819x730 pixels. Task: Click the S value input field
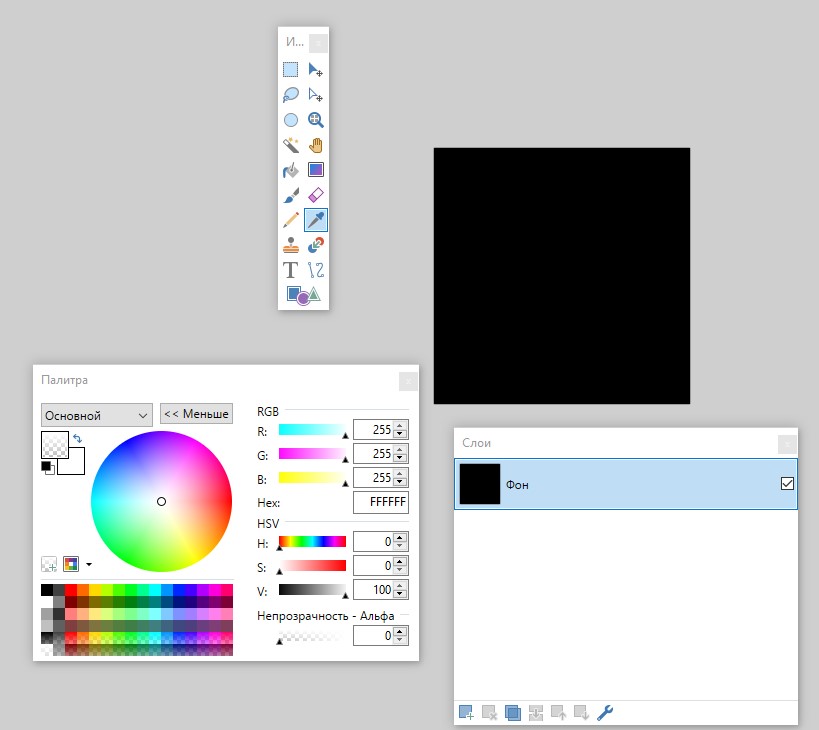point(374,566)
